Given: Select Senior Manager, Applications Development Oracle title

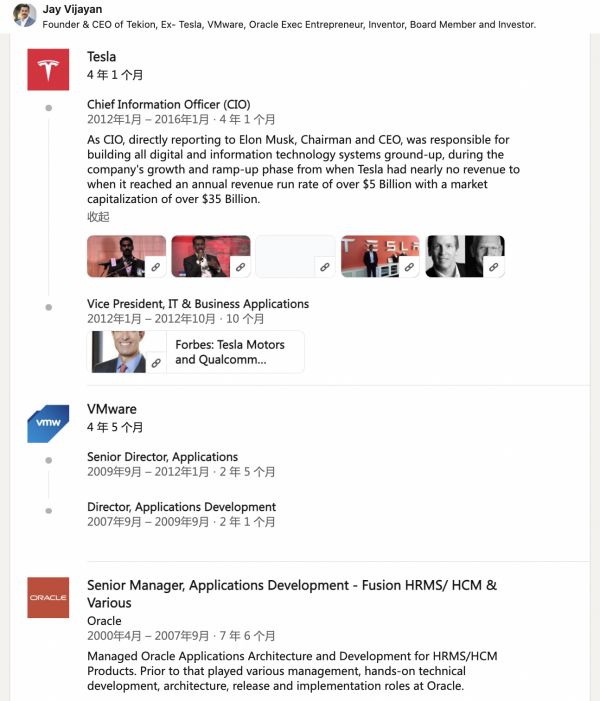Looking at the screenshot, I should [292, 594].
